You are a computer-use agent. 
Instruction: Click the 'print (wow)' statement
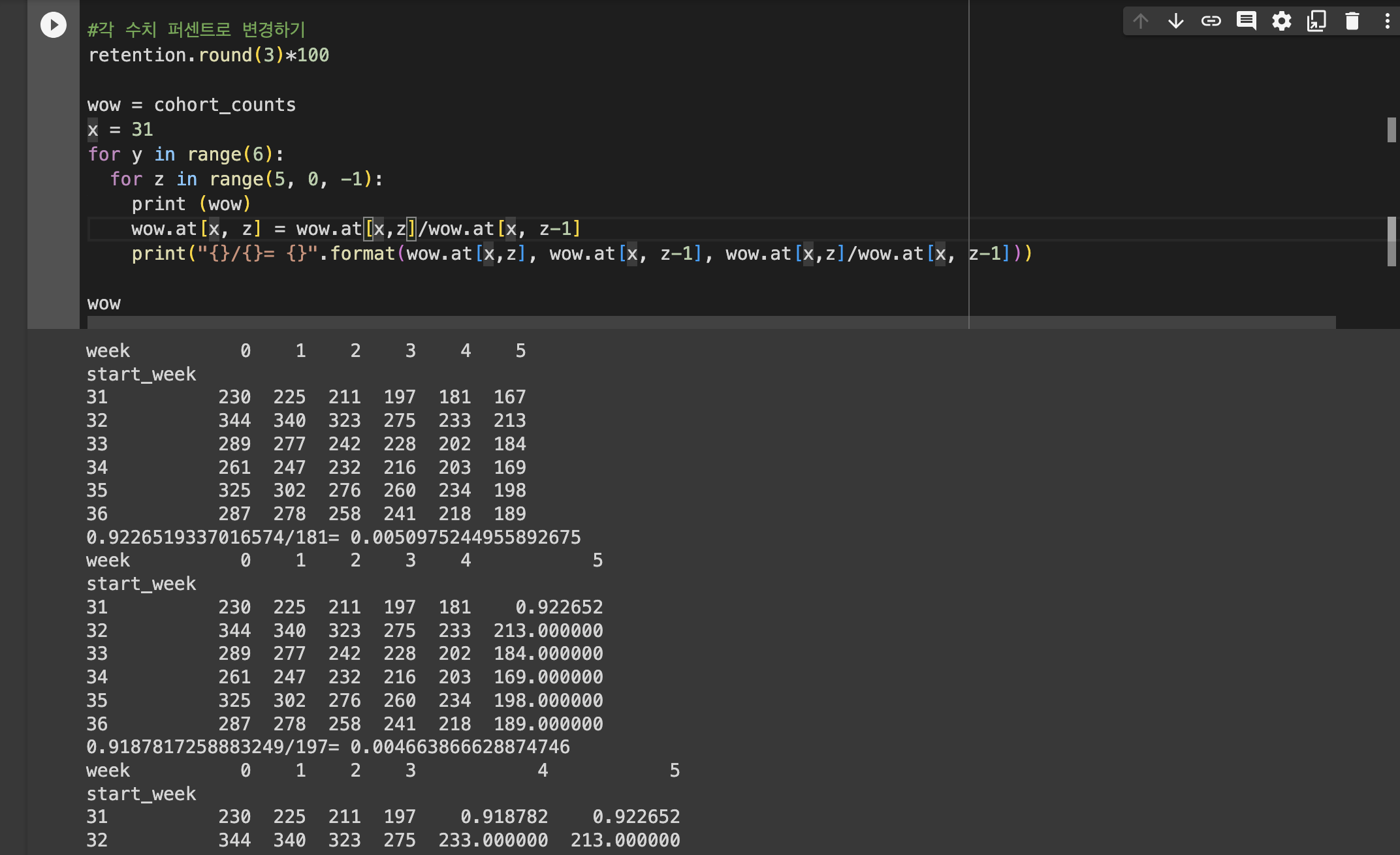click(191, 204)
